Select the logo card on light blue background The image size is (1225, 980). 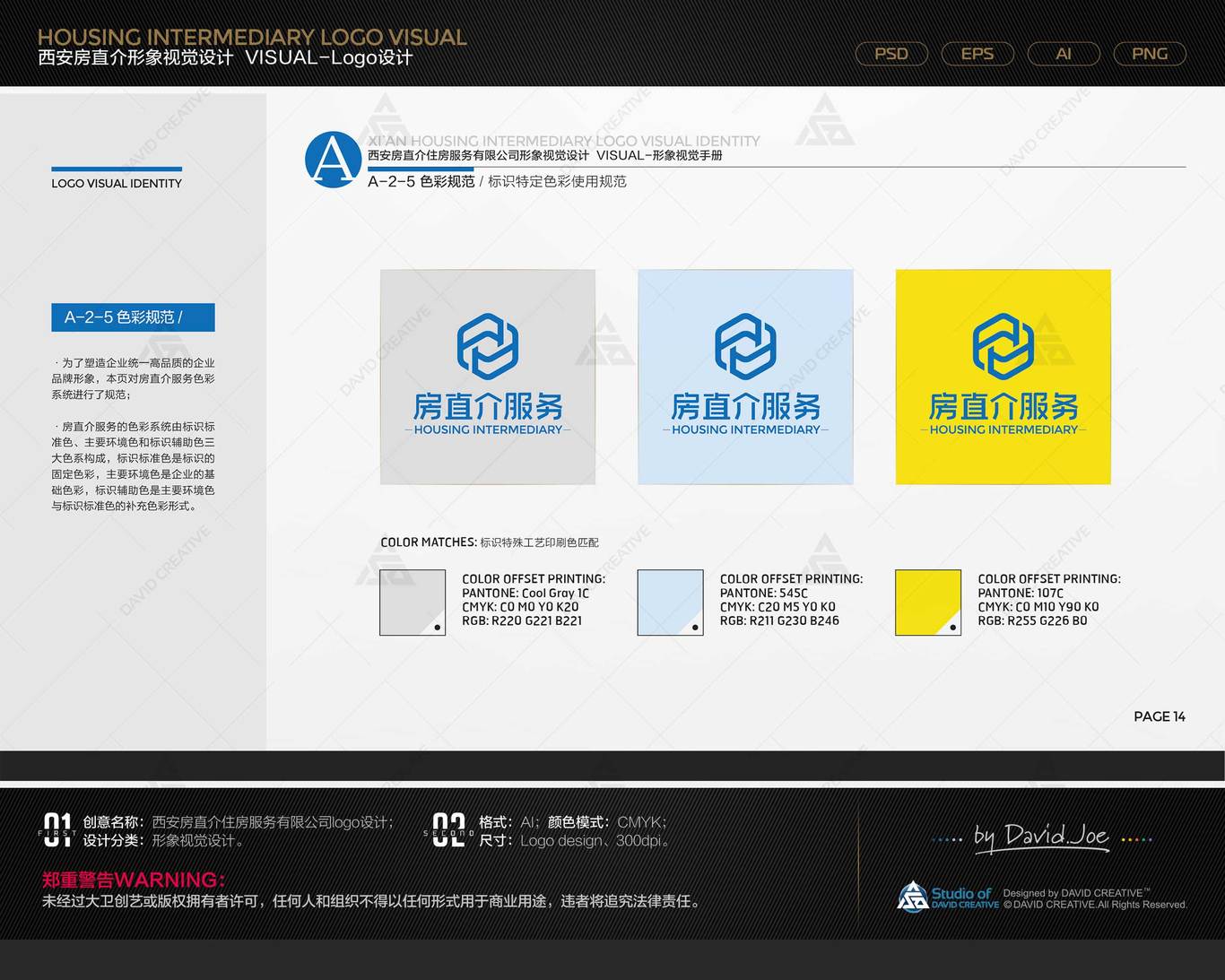point(745,377)
